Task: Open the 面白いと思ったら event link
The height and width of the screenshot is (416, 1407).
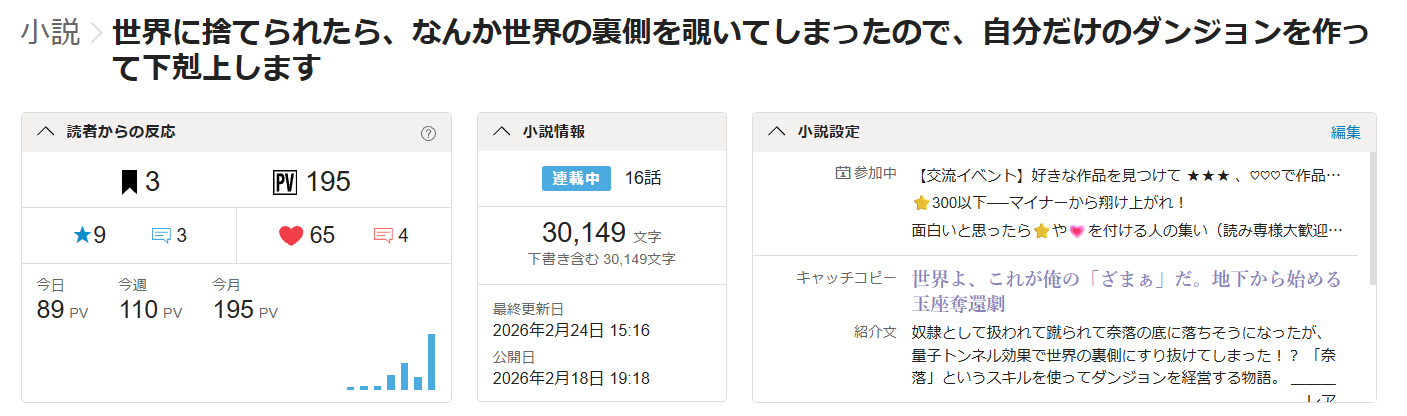Action: coord(1125,231)
